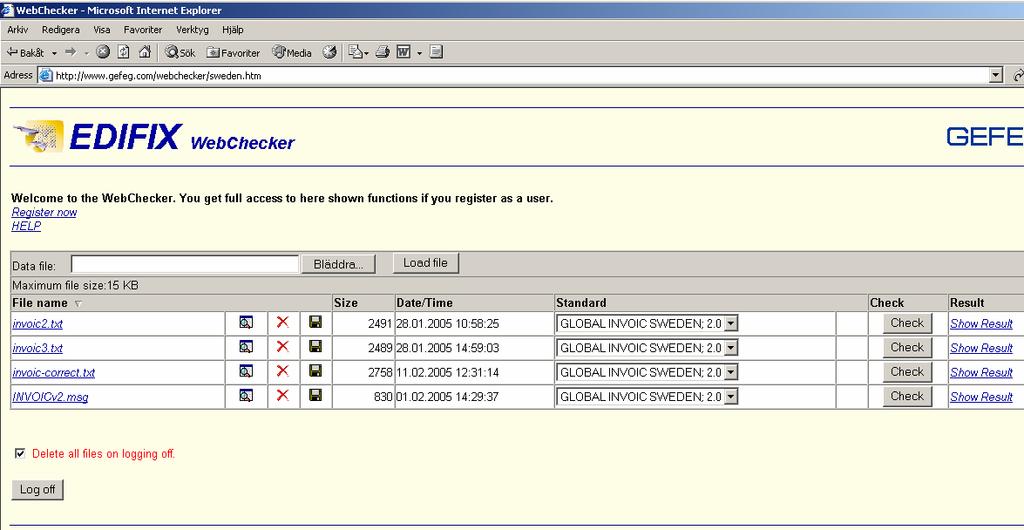Save invoic3.txt using floppy disk icon

315,347
